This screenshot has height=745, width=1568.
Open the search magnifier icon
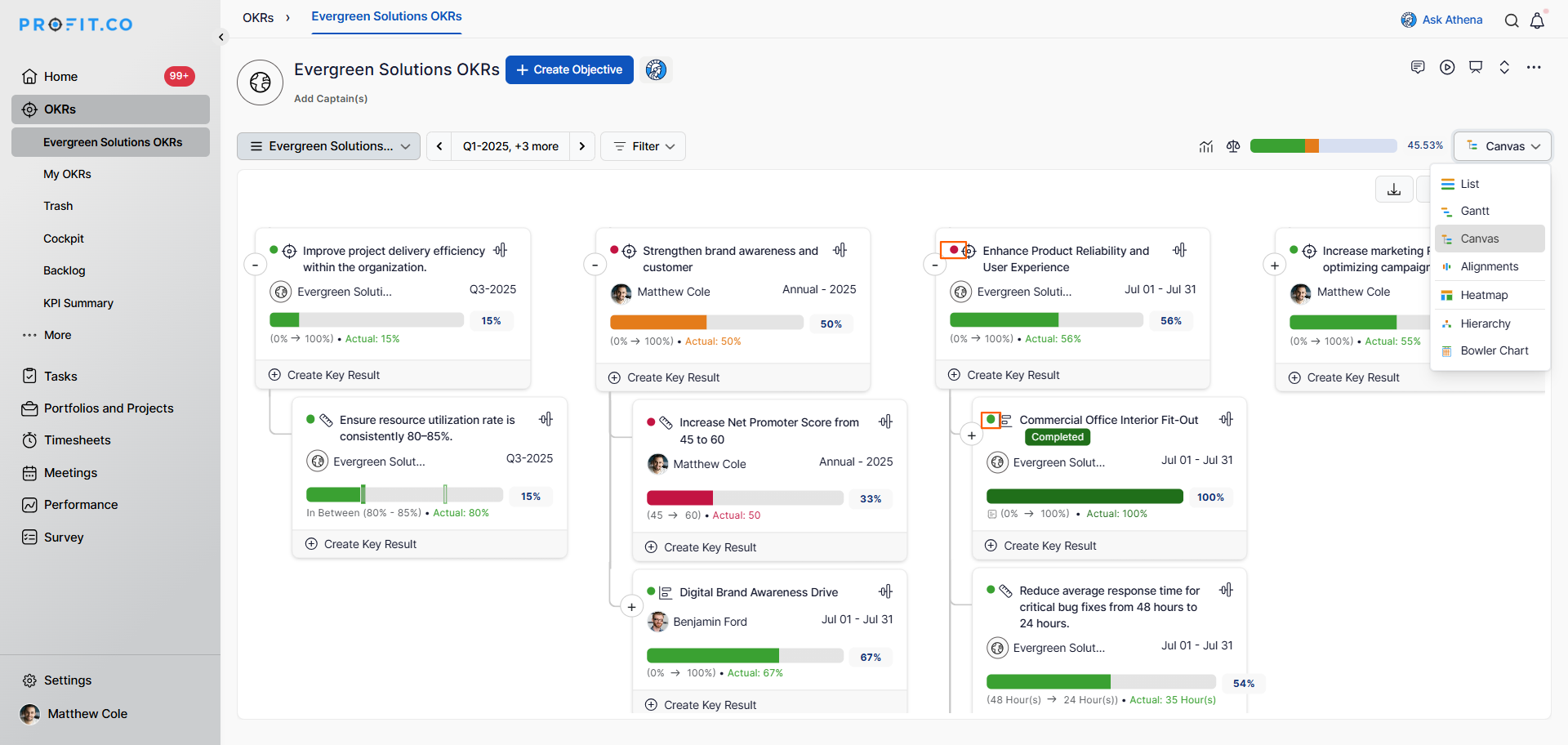coord(1512,20)
